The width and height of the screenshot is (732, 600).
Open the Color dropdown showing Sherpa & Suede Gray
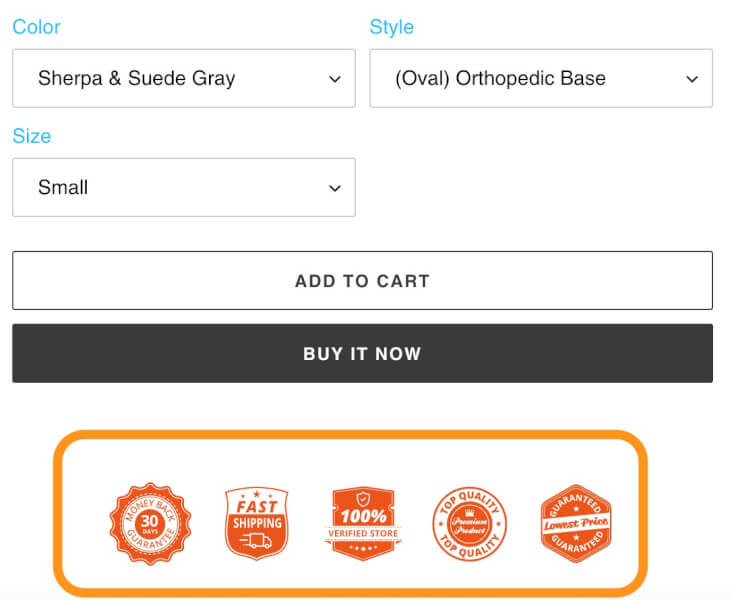point(184,78)
